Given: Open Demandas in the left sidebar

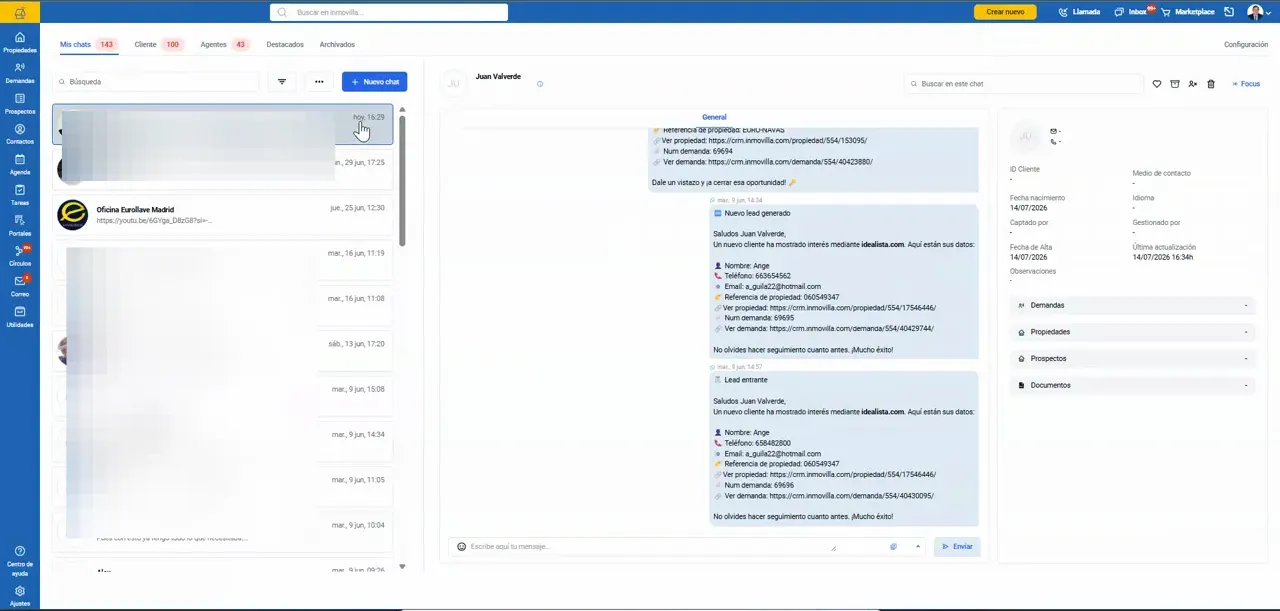Looking at the screenshot, I should pos(19,73).
